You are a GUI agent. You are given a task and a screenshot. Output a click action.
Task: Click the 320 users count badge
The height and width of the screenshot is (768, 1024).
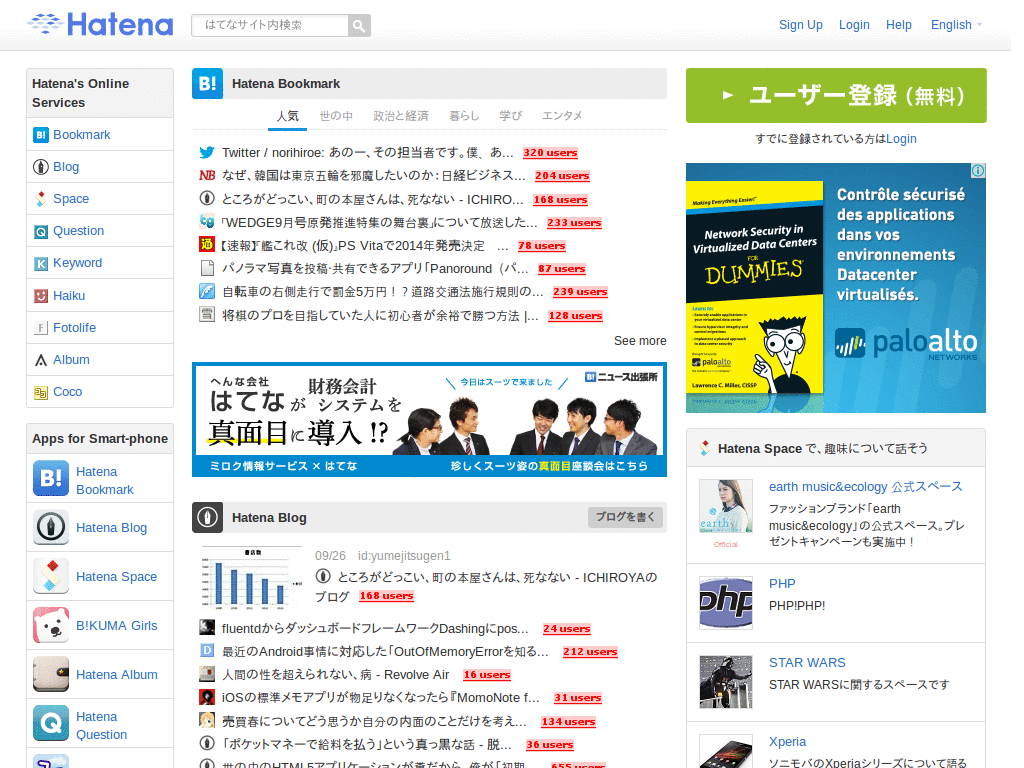pyautogui.click(x=550, y=153)
